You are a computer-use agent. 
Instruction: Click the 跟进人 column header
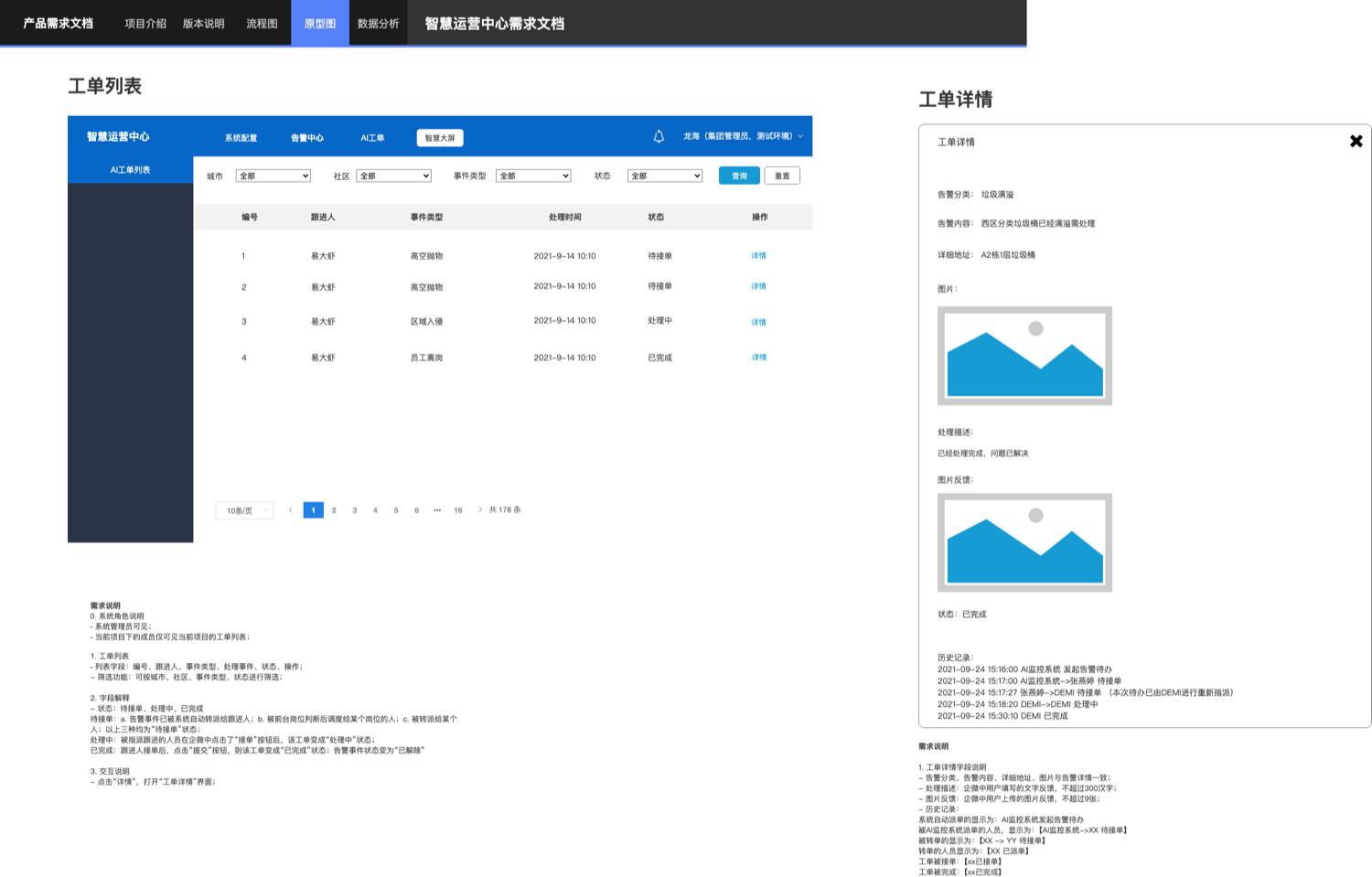click(x=323, y=217)
